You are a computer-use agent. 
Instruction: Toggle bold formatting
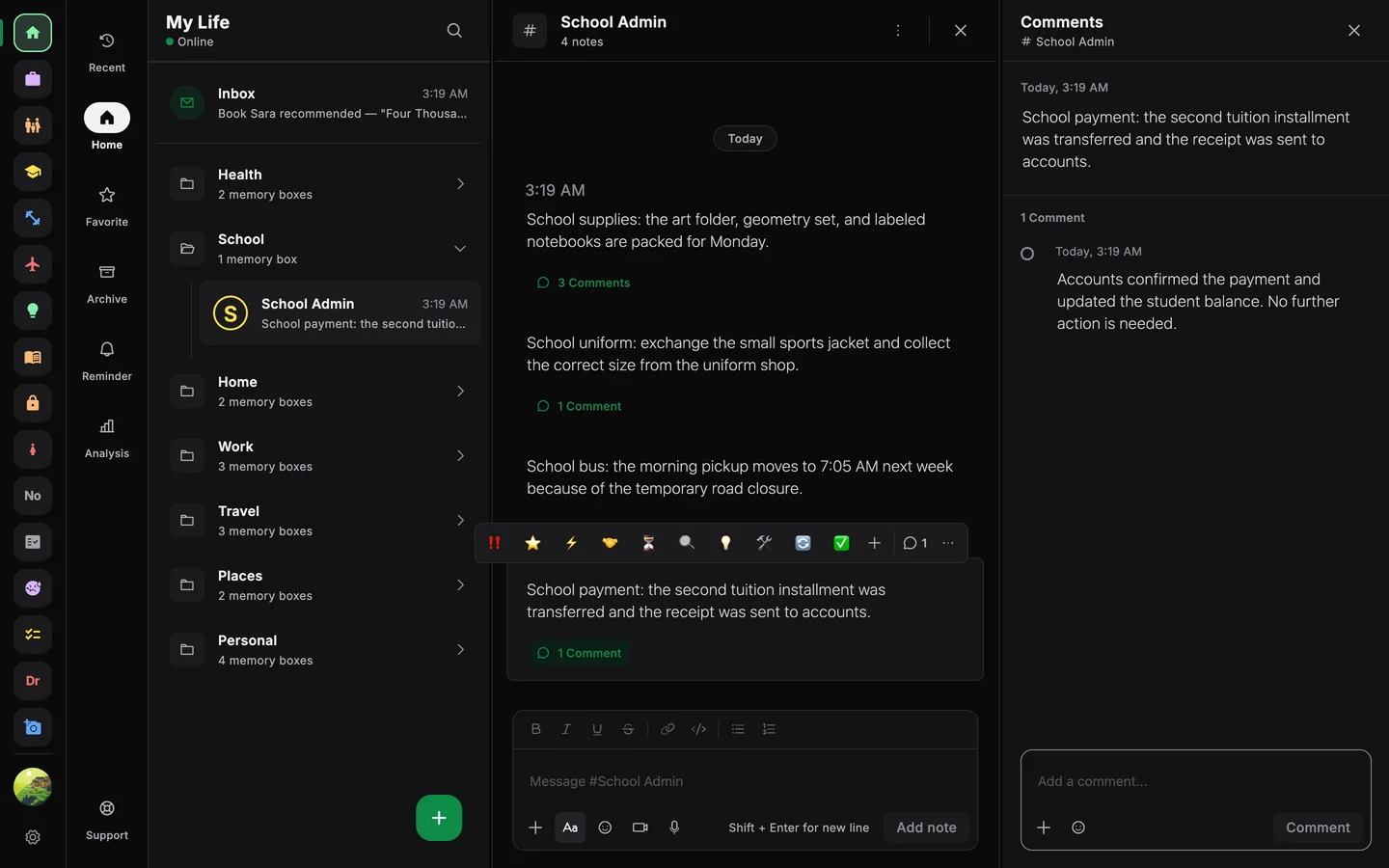pos(535,729)
